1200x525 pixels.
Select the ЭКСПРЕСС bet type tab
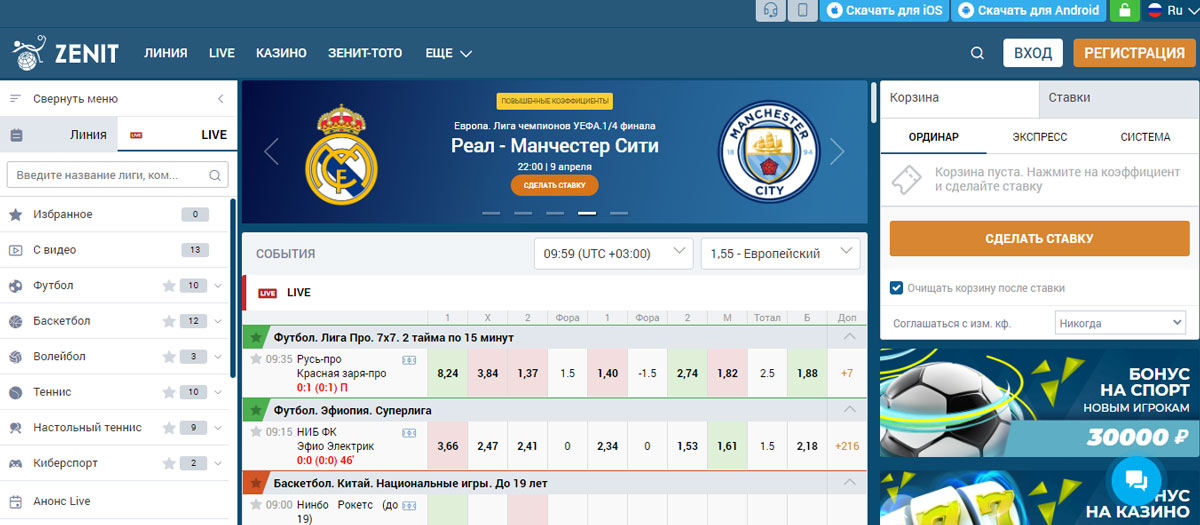coord(1039,137)
